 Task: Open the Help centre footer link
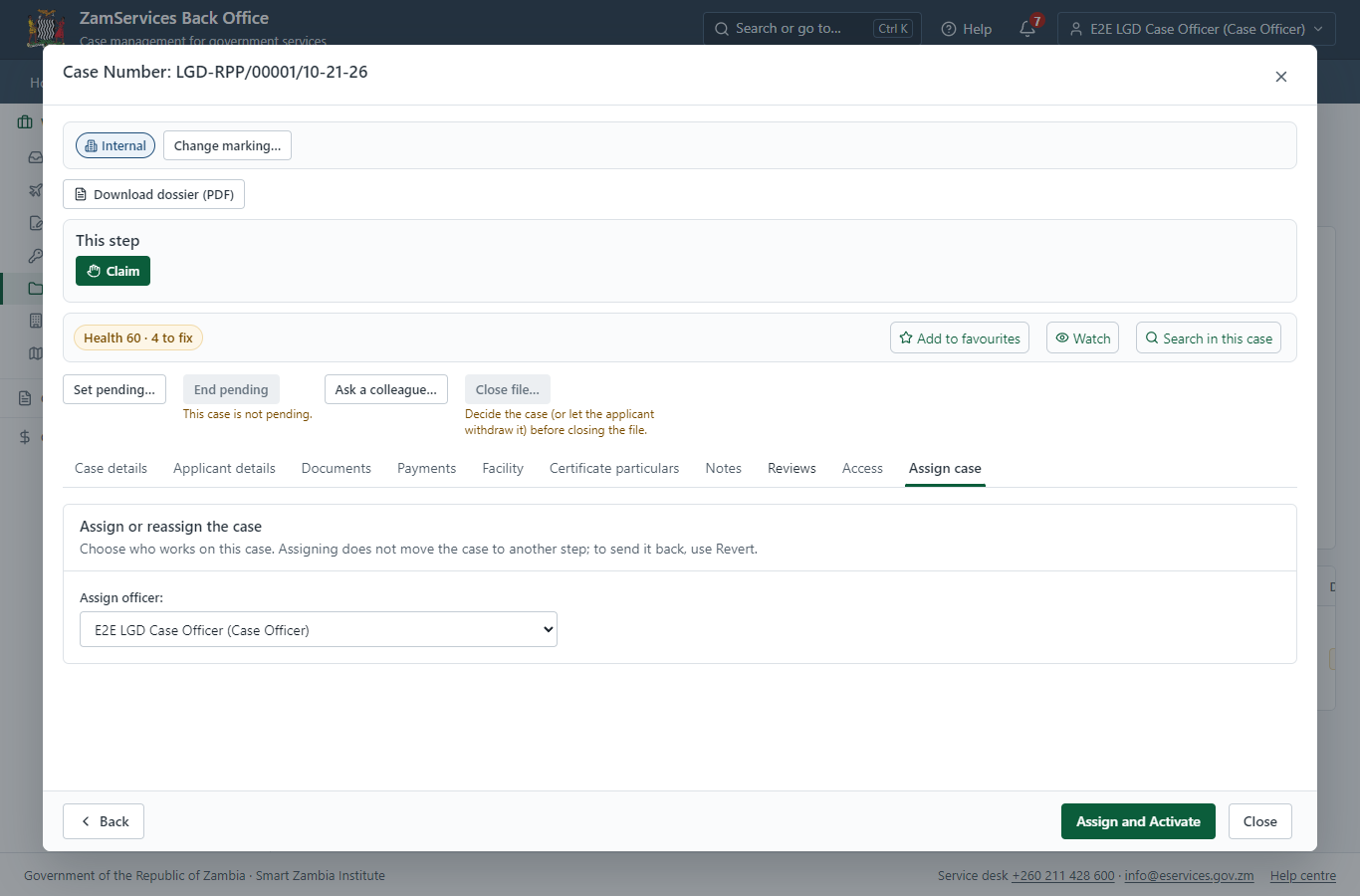(x=1303, y=876)
